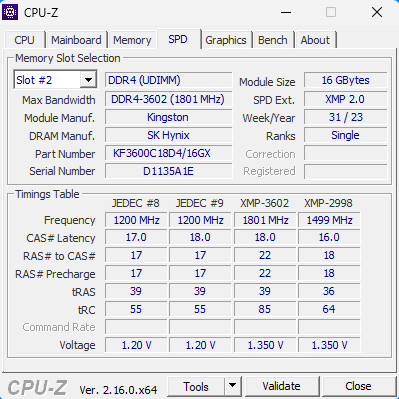Click JEDEC #8 voltage 1.20 V cell

click(136, 345)
